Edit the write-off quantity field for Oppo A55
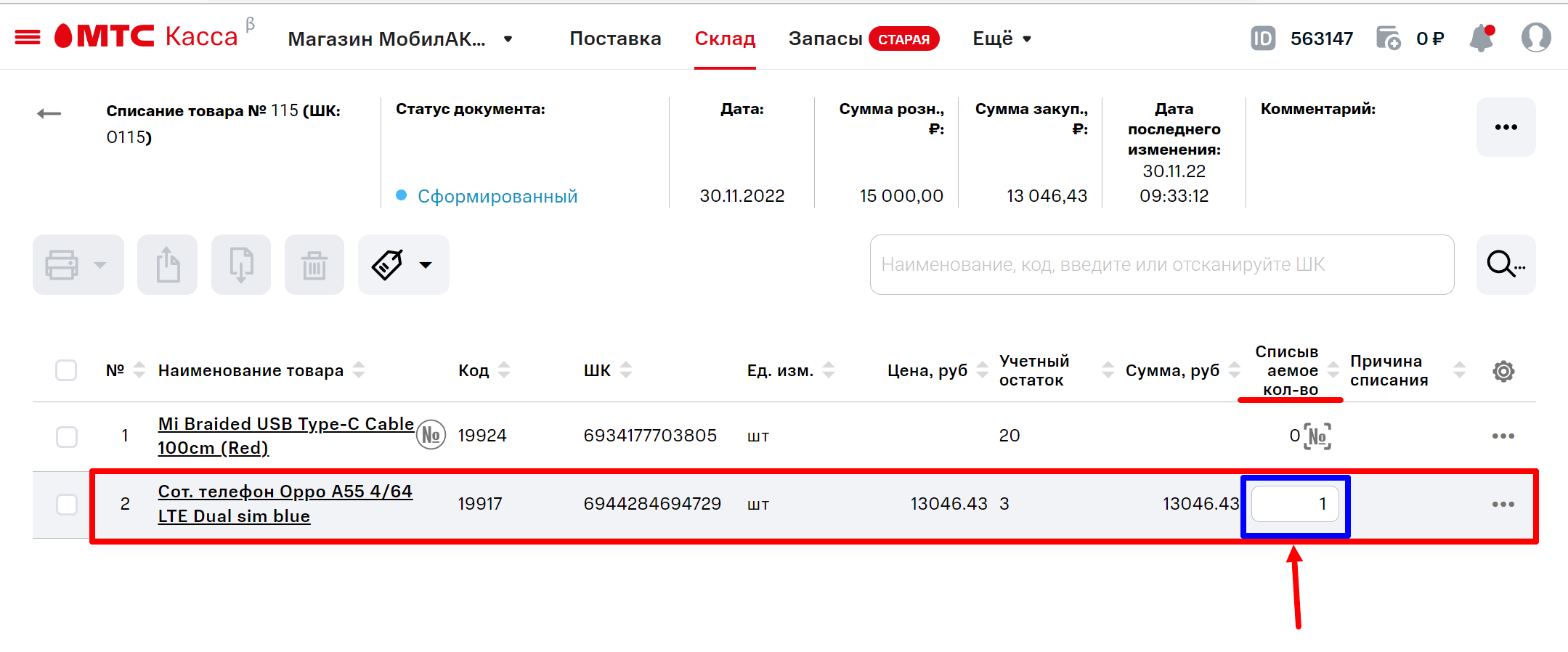 1295,504
